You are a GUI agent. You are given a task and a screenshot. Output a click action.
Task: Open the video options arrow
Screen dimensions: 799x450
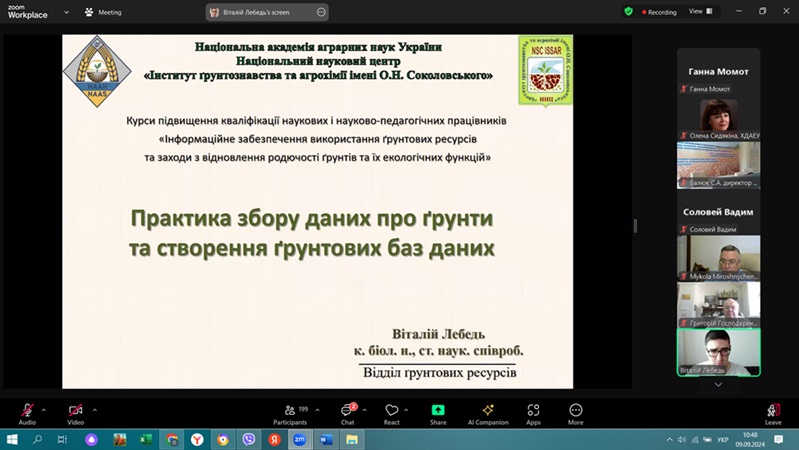click(95, 410)
